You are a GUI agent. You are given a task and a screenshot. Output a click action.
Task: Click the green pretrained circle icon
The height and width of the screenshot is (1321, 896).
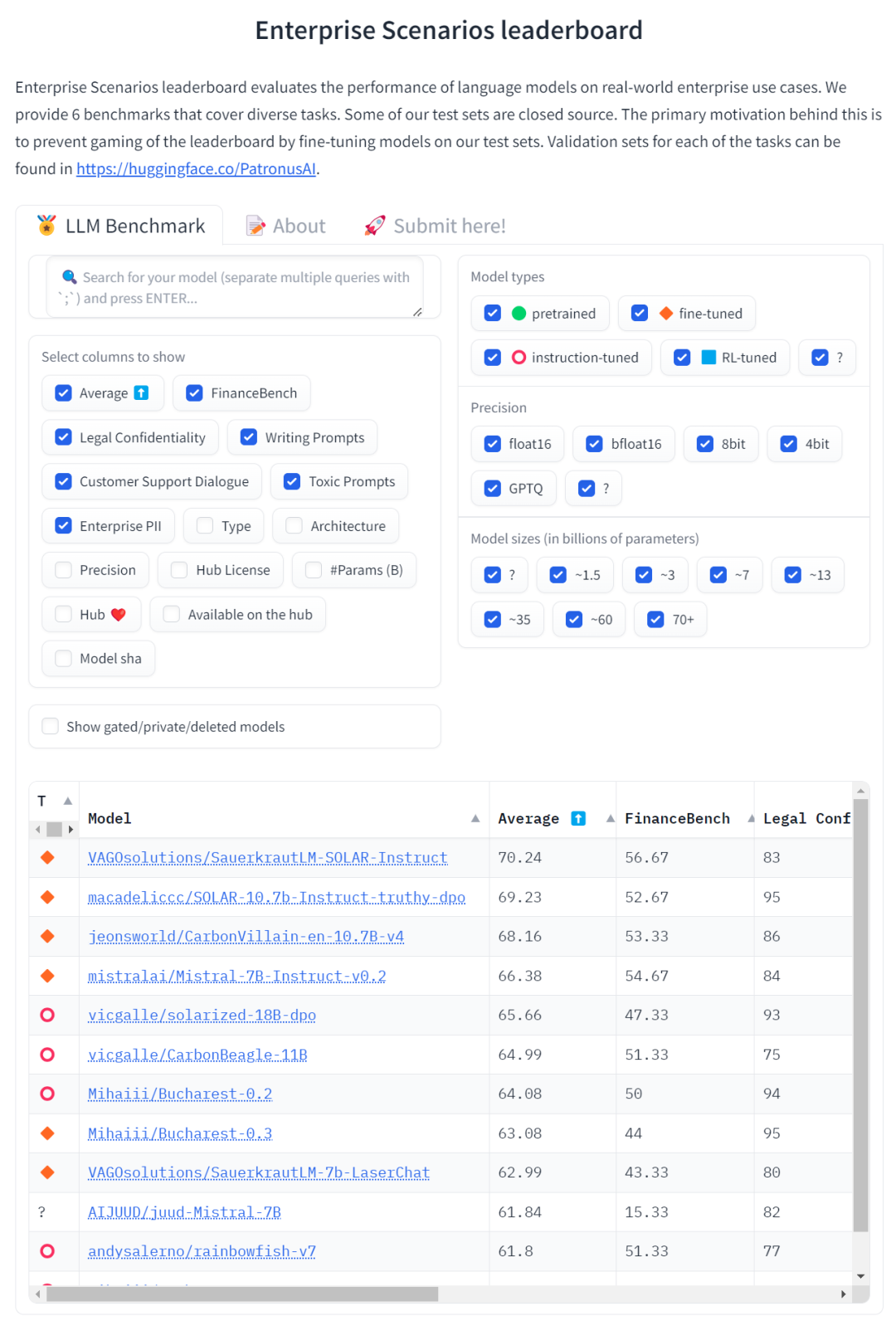pos(519,313)
